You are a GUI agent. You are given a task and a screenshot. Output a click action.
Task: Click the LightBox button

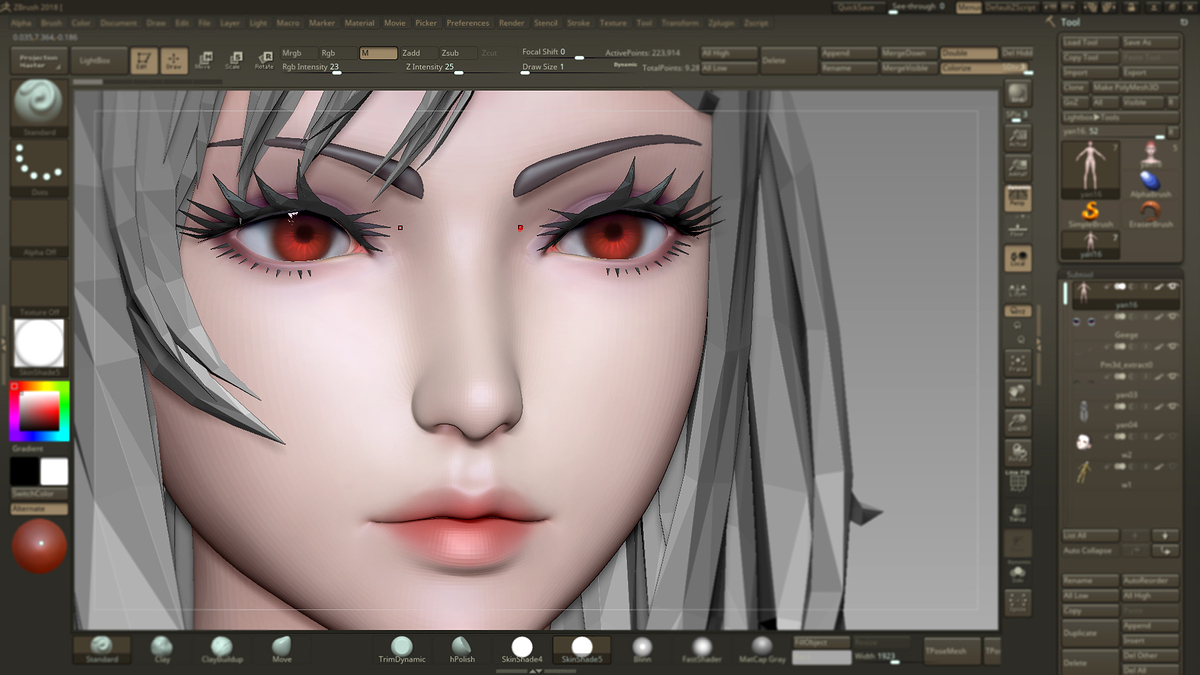97,61
